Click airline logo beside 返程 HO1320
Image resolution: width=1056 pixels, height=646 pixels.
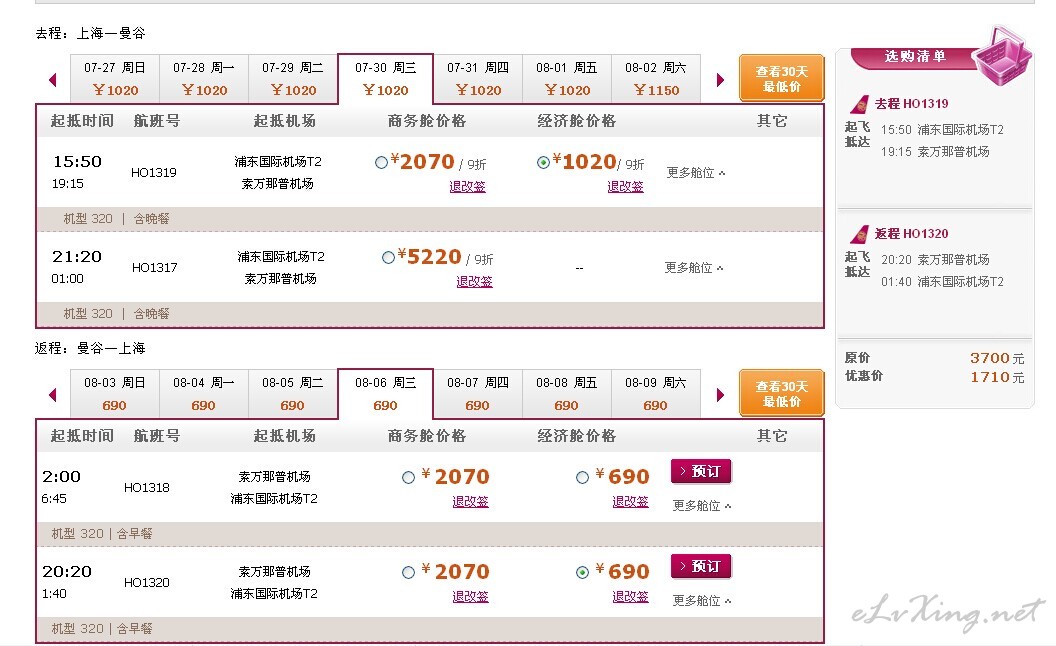[x=859, y=234]
